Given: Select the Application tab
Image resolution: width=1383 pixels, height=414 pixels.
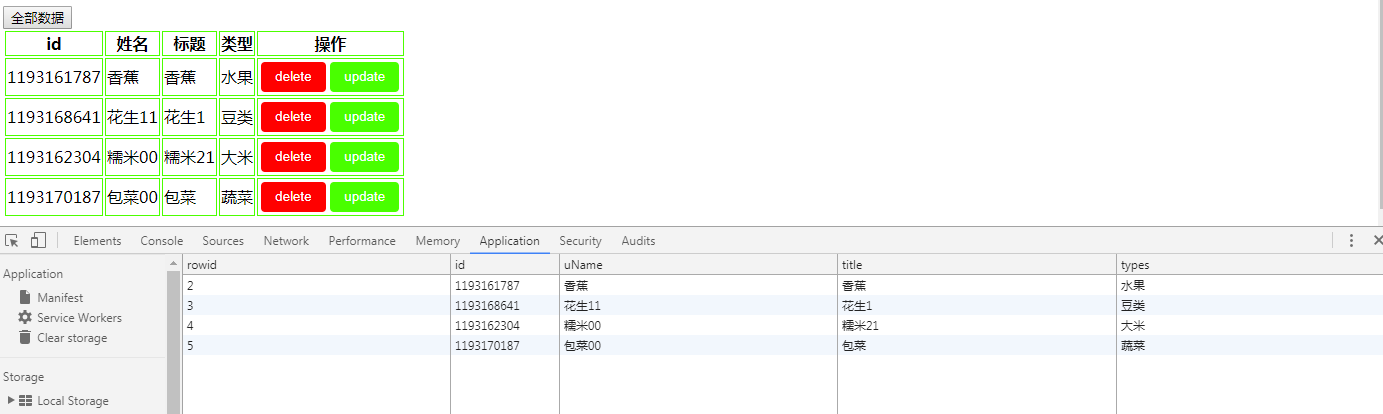Looking at the screenshot, I should coord(509,241).
